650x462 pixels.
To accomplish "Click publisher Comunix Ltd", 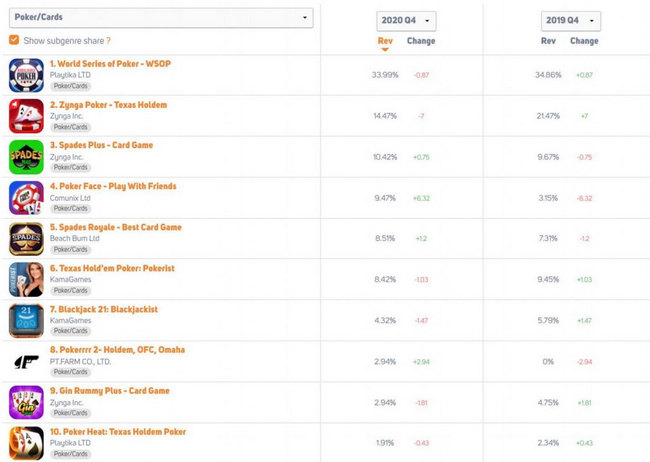I will [x=70, y=198].
